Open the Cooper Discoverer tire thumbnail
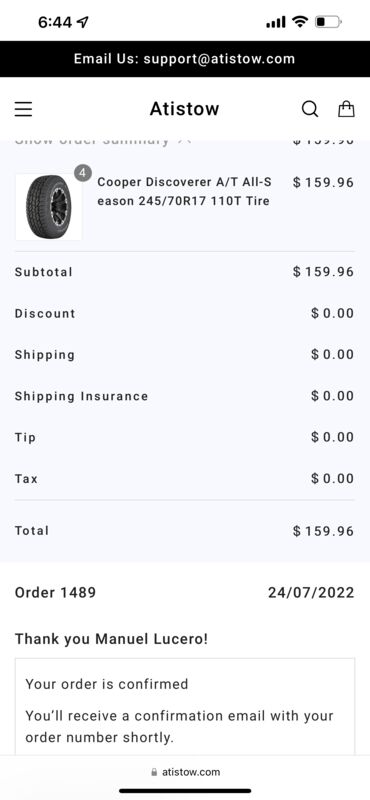Viewport: 370px width, 800px height. [48, 207]
